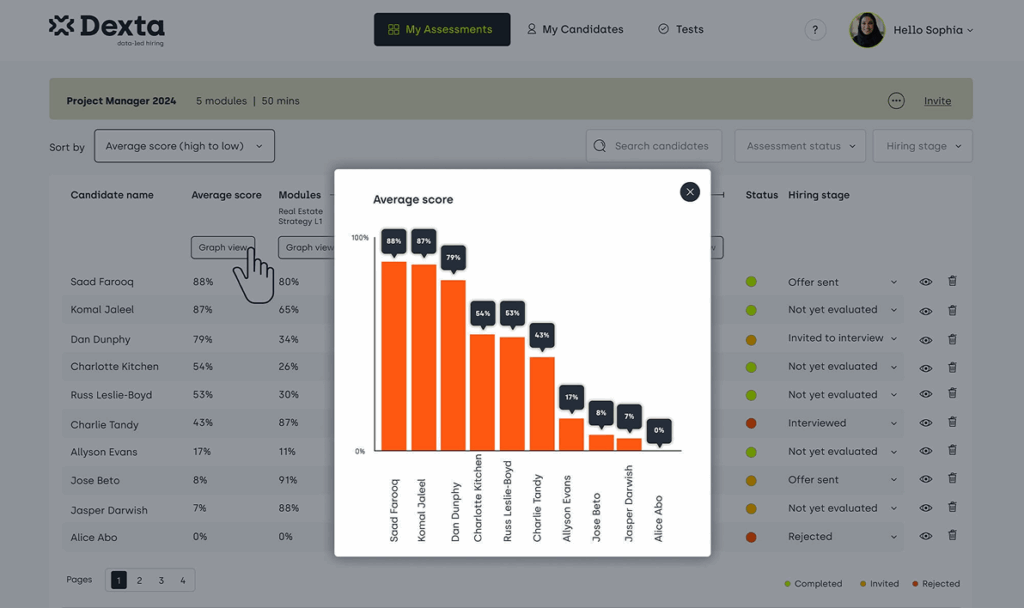Click trash icon in Charlie Tandy row
This screenshot has height=608, width=1024.
pos(952,423)
